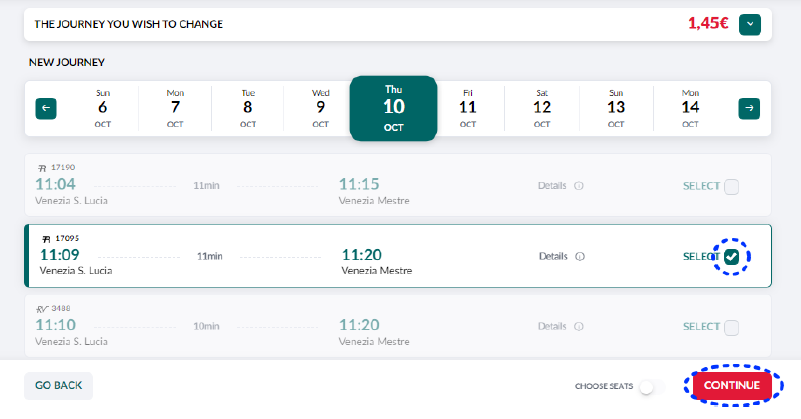Viewport: 801px width, 419px height.
Task: Click info icon for 11:04 train details
Action: pos(579,186)
